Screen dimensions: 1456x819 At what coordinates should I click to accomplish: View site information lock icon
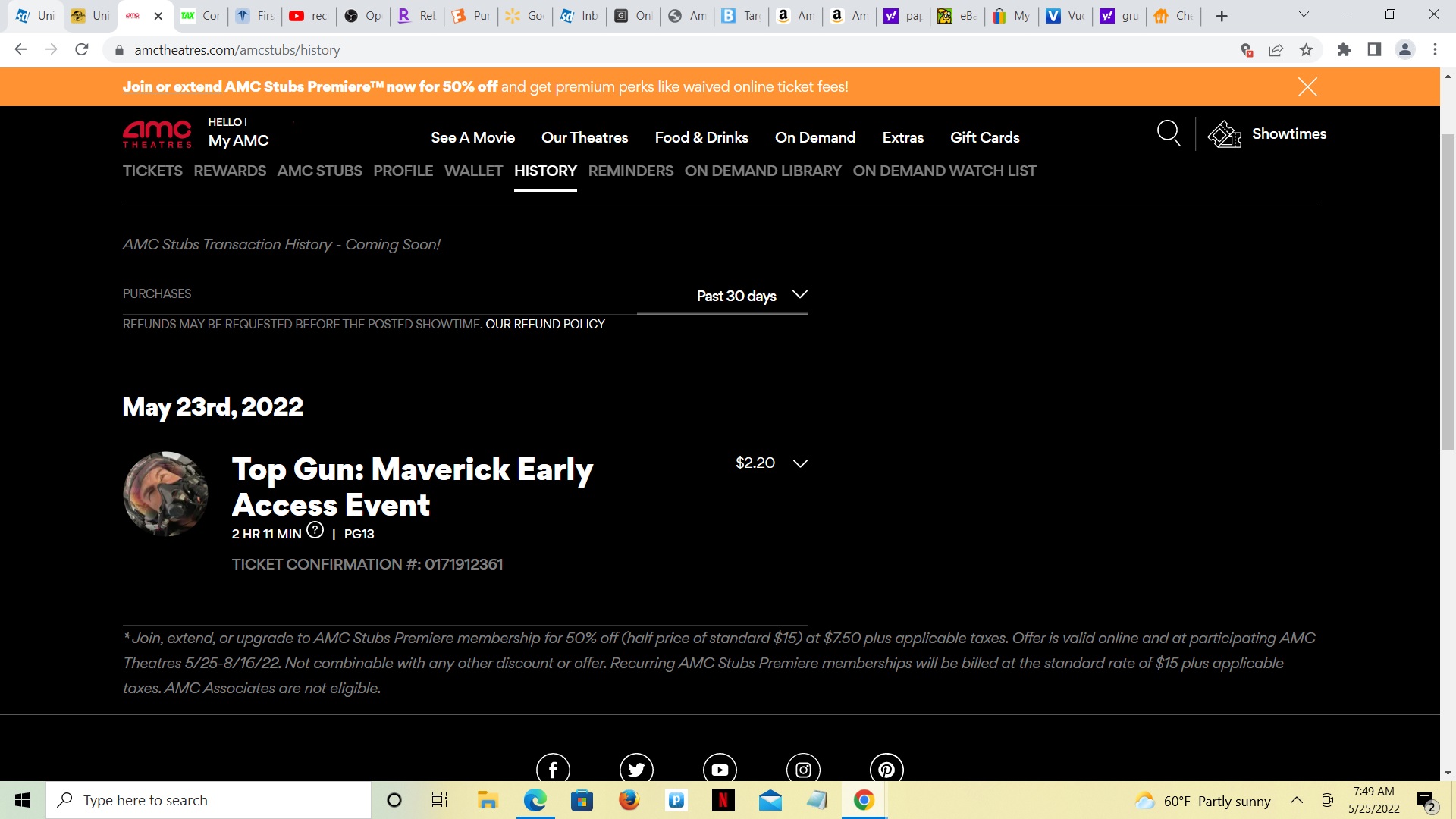coord(119,50)
